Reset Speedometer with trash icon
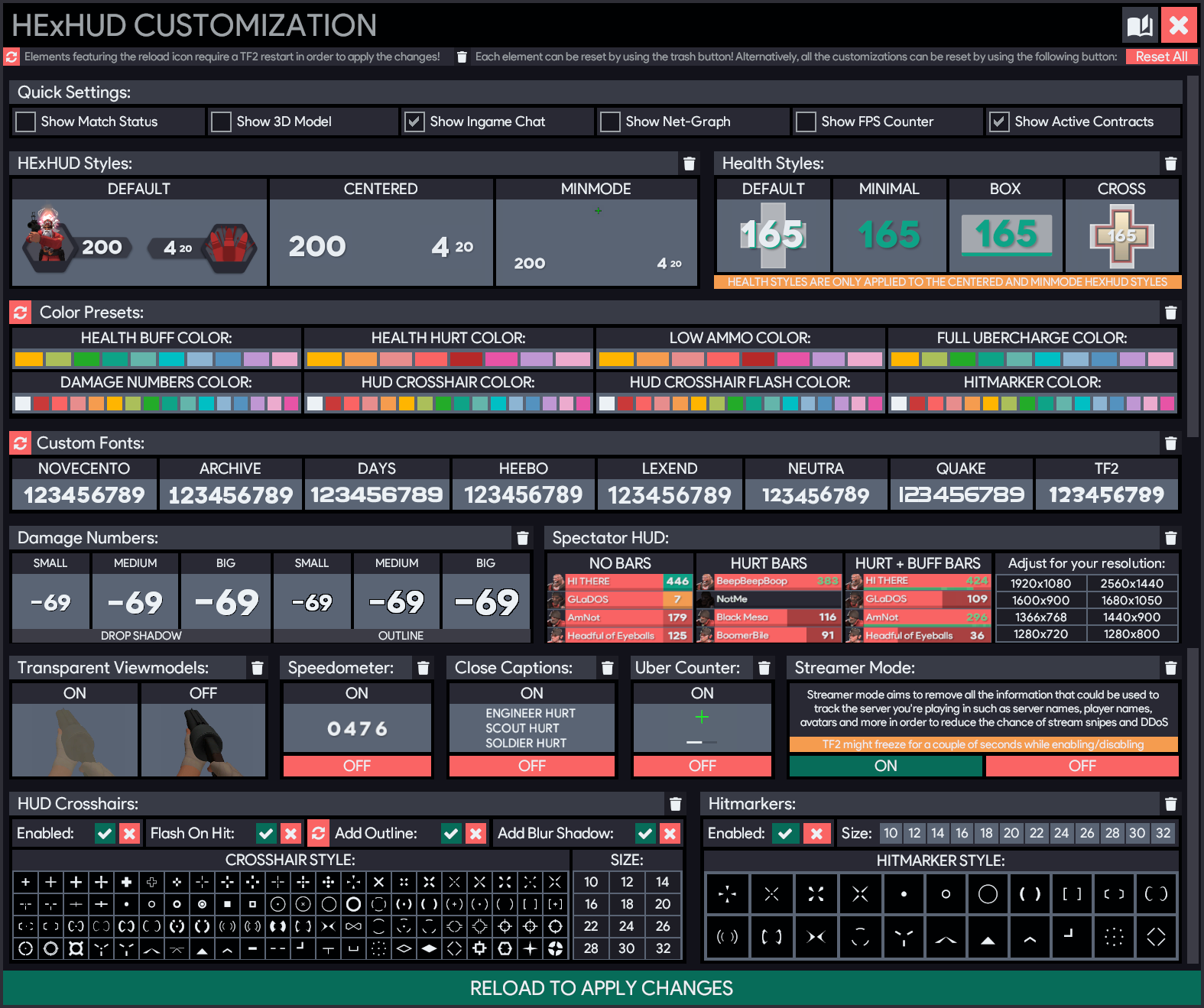 point(423,668)
